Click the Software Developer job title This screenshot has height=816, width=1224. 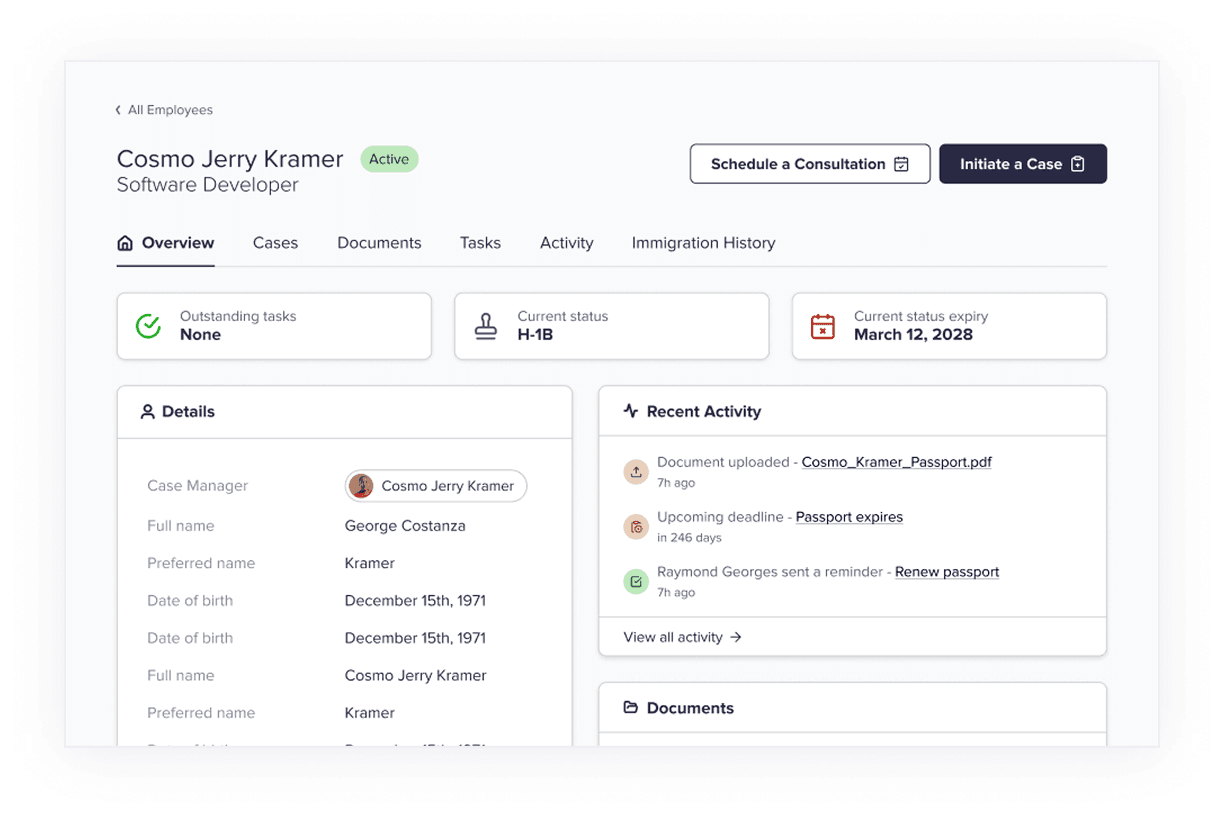208,185
